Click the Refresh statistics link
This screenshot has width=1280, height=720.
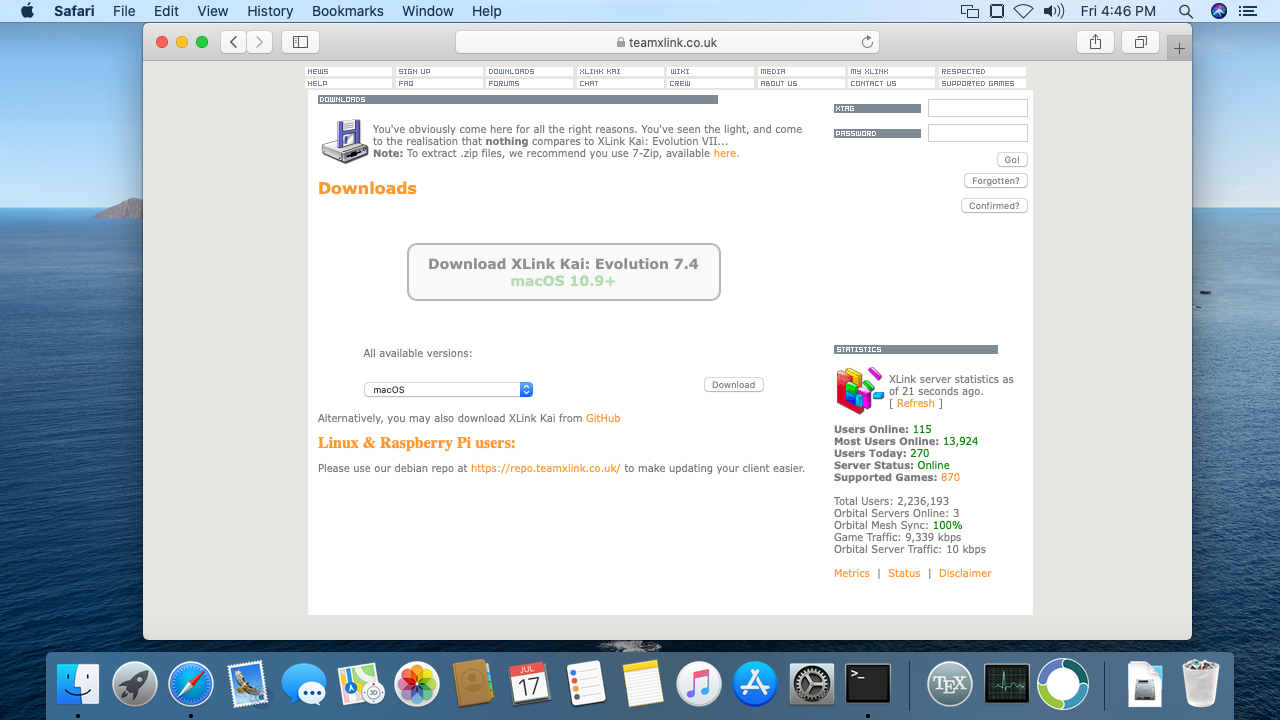point(915,404)
